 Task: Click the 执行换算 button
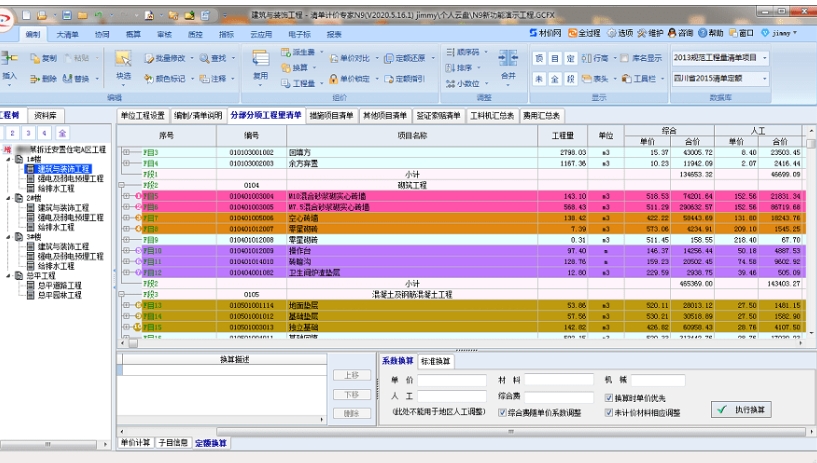pyautogui.click(x=741, y=410)
